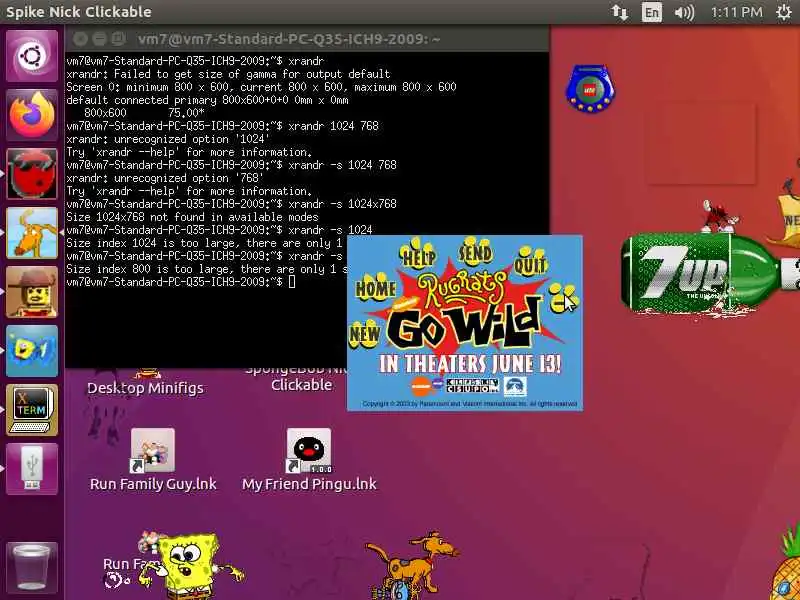Click QUIT paw button in Rugrats window
Screen dimensions: 800x600
pyautogui.click(x=530, y=261)
